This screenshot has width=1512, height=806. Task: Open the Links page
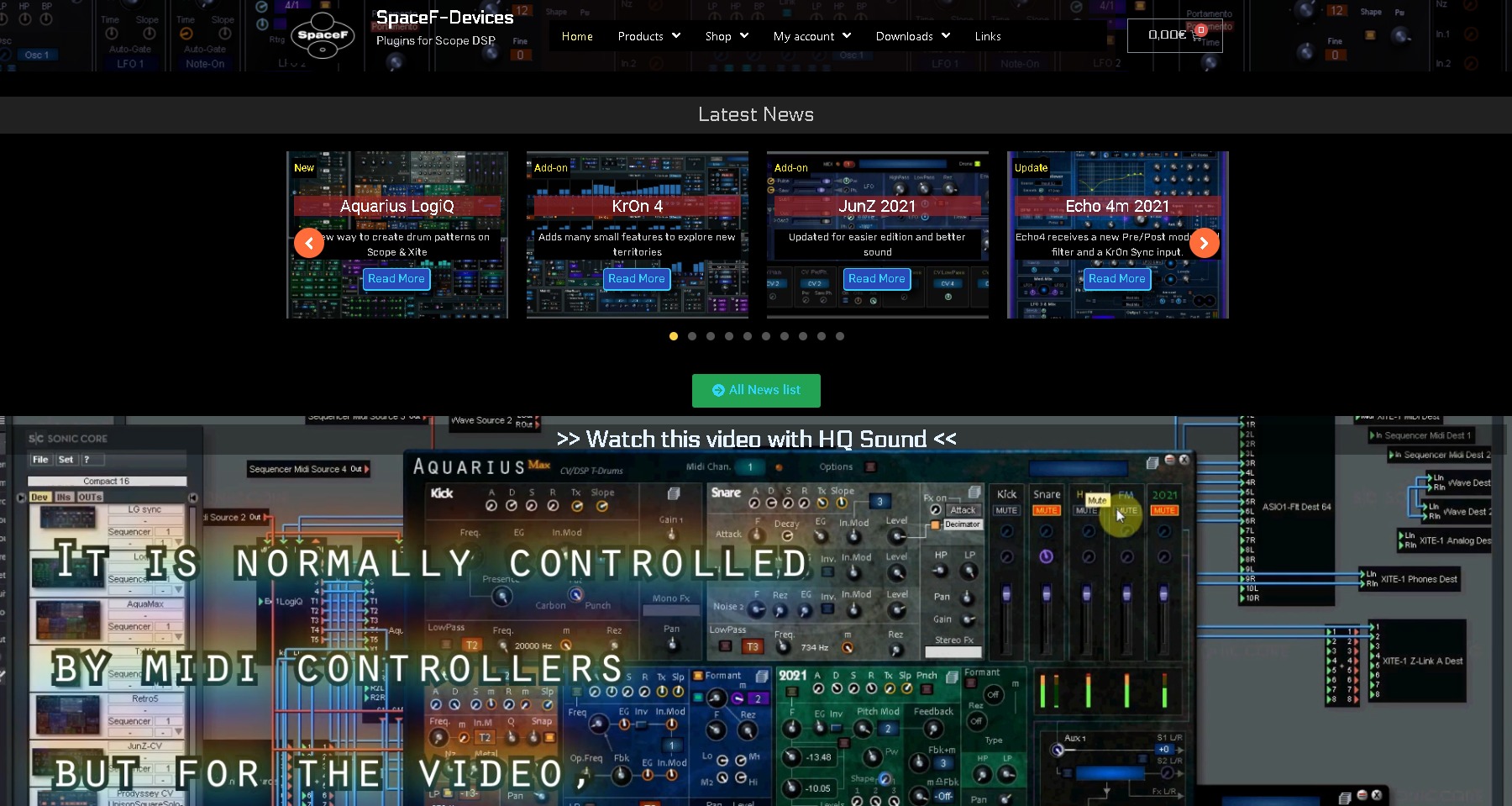988,36
